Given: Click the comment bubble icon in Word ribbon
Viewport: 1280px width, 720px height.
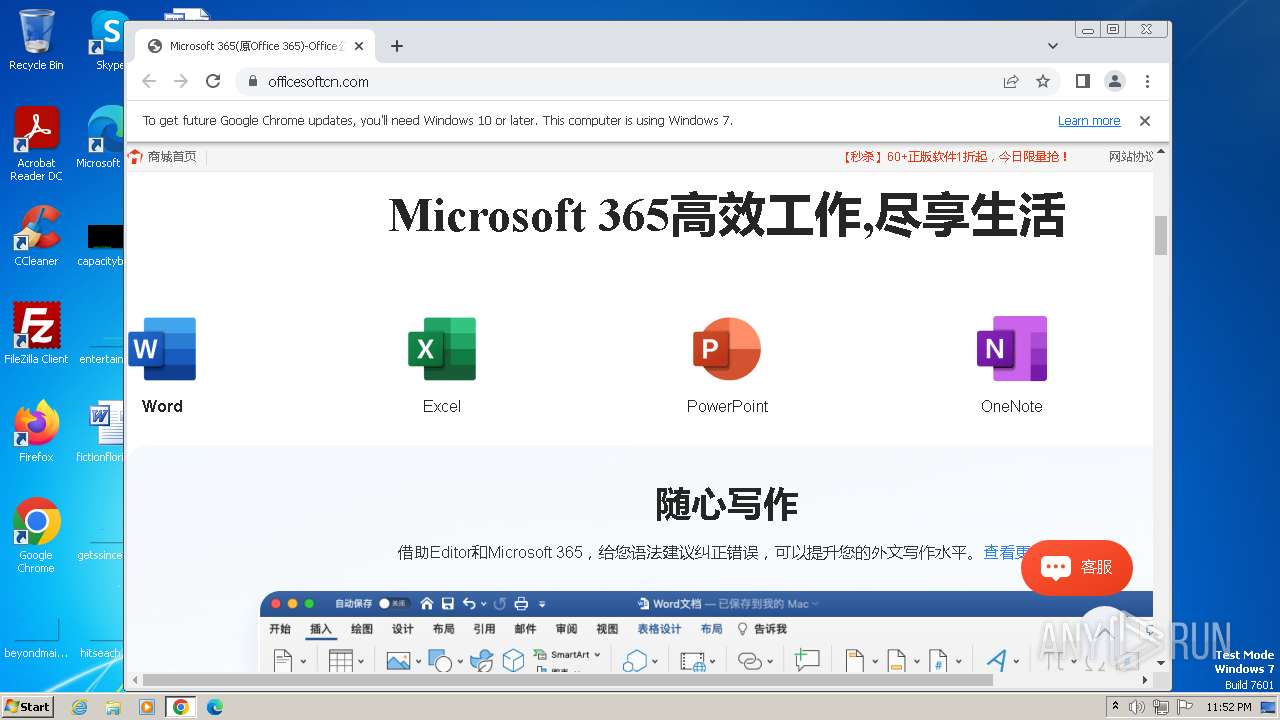Looking at the screenshot, I should pyautogui.click(x=806, y=660).
